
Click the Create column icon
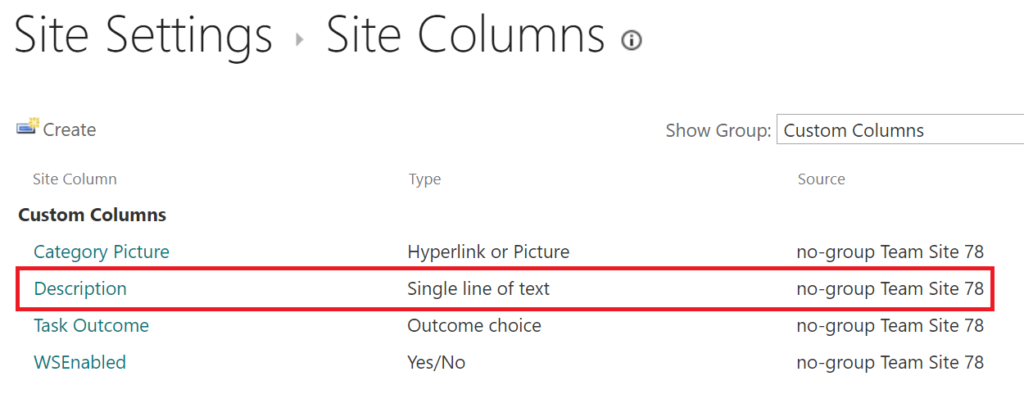[28, 127]
